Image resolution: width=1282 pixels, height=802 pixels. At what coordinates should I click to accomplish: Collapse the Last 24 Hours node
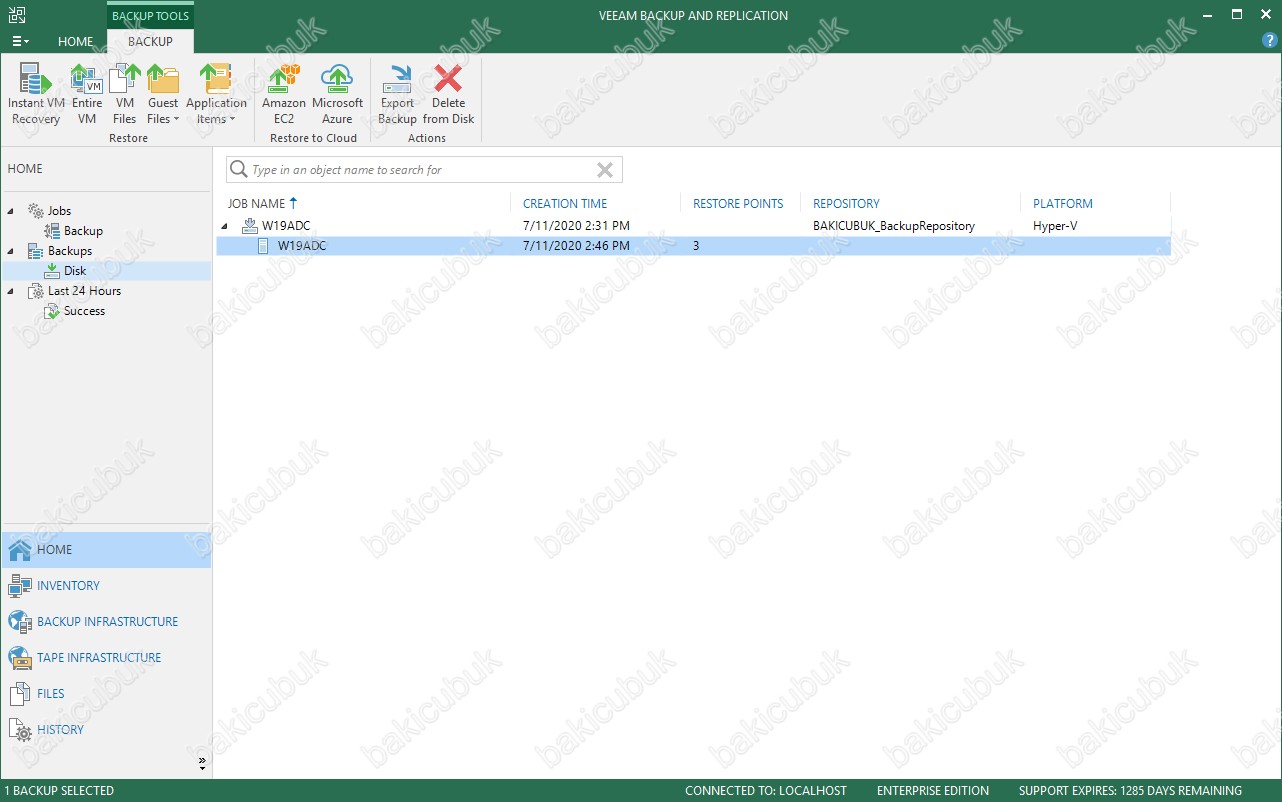[x=11, y=291]
